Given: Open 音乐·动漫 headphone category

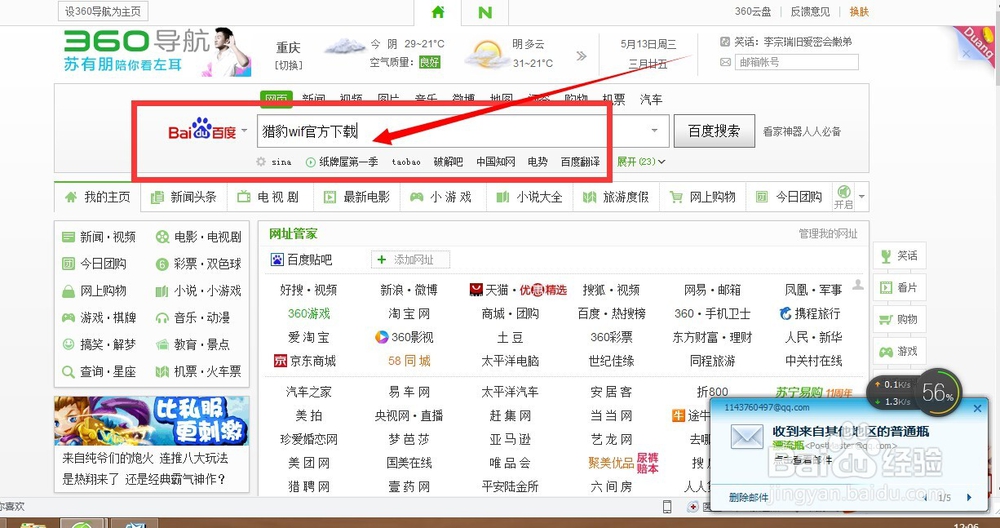Looking at the screenshot, I should (193, 318).
